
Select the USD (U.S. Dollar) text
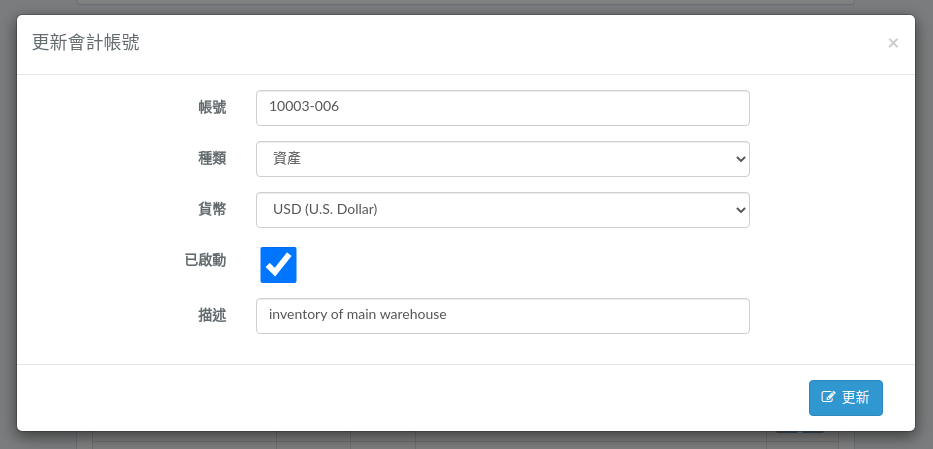[325, 209]
